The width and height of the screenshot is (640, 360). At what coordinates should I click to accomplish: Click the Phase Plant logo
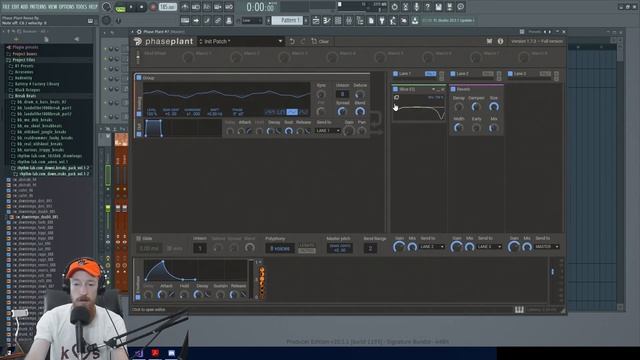(163, 41)
